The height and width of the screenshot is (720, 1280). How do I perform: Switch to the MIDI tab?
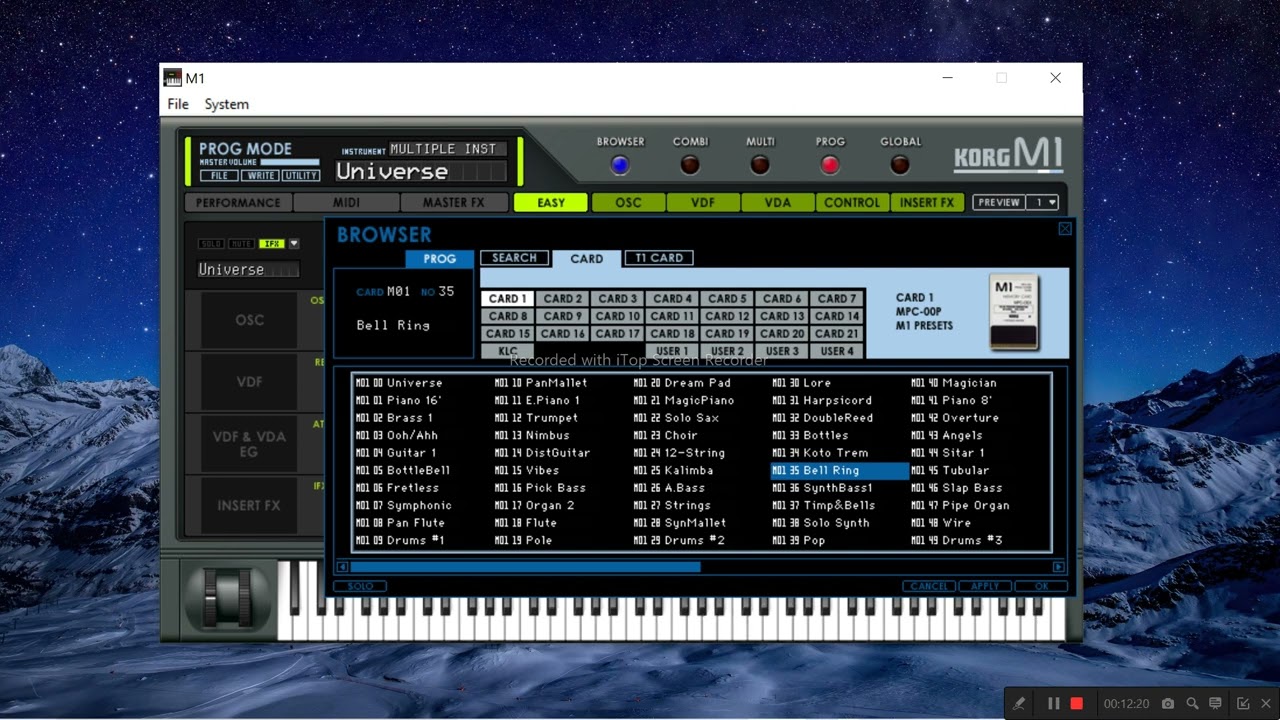click(x=346, y=203)
